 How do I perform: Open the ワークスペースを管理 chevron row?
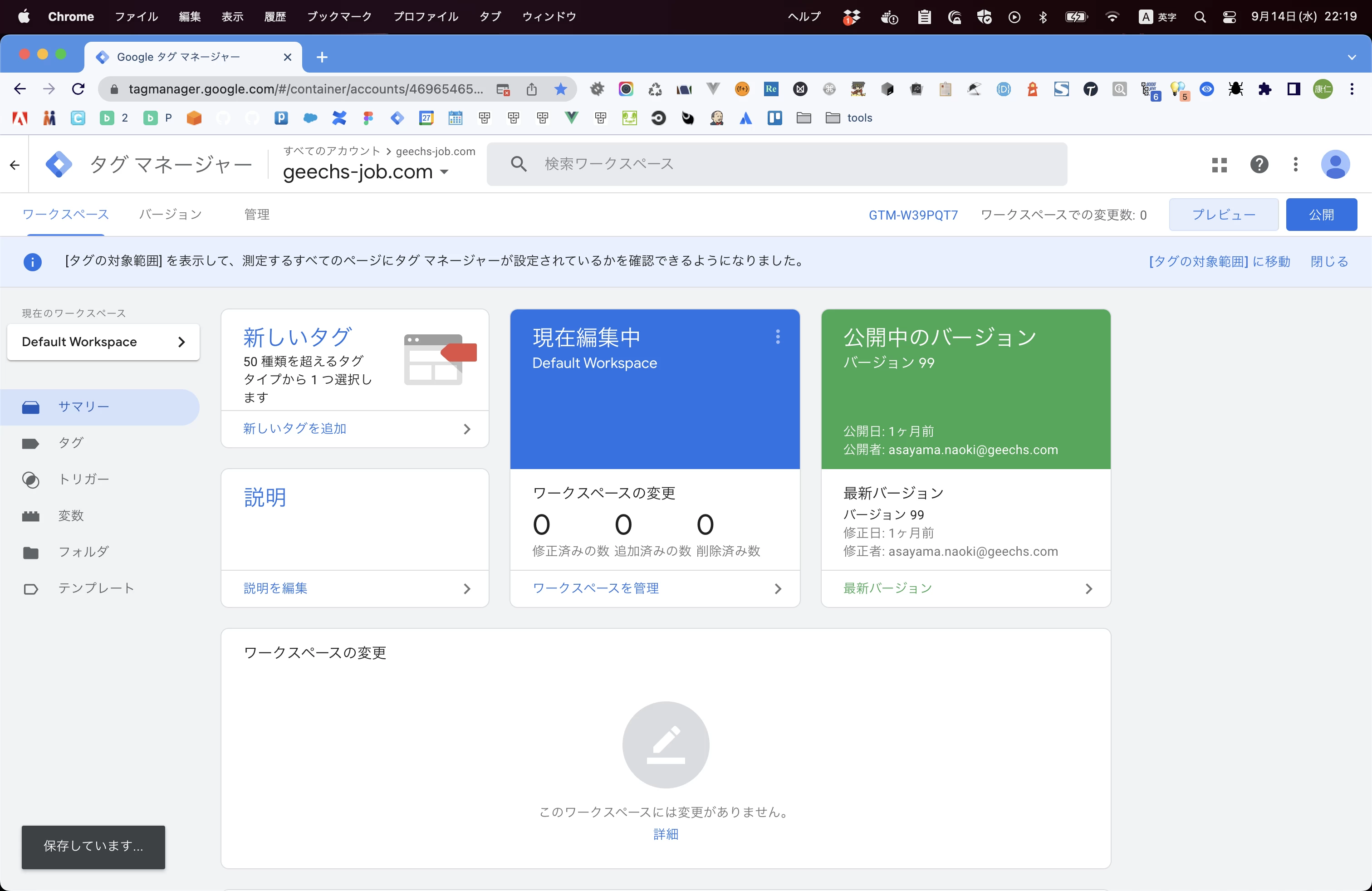coord(655,588)
